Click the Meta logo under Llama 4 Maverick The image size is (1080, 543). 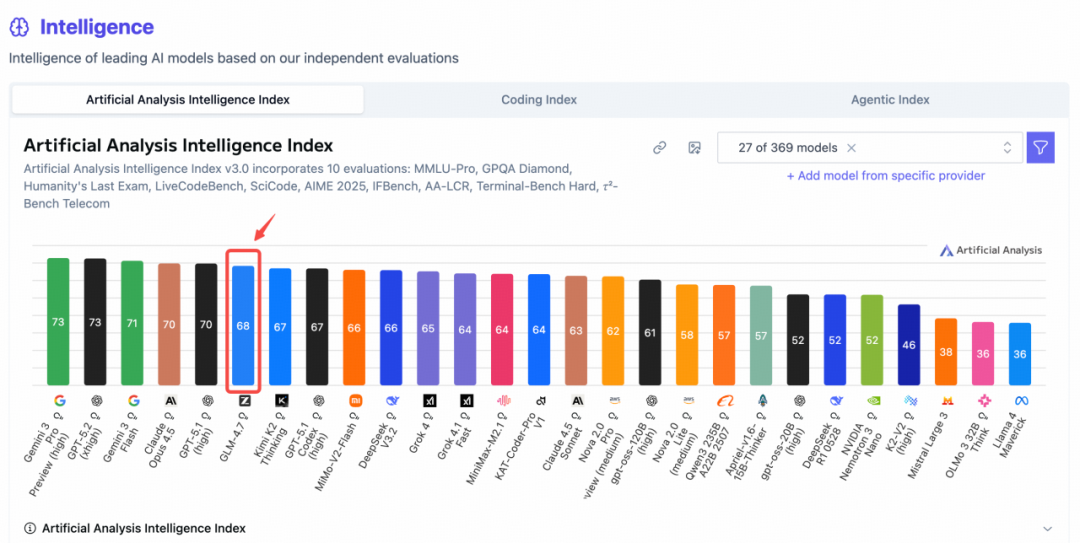(1022, 400)
